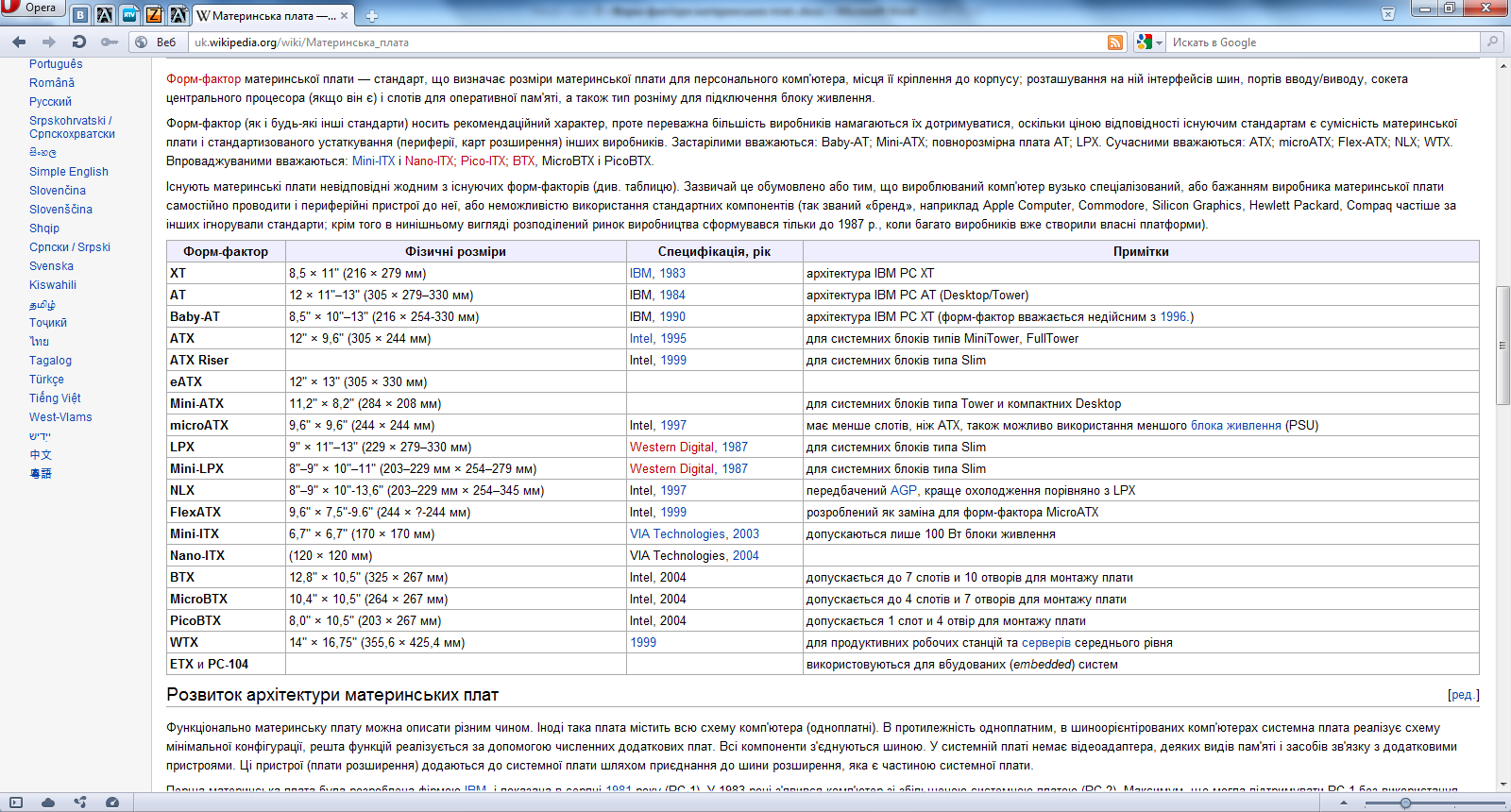The image size is (1511, 812).
Task: Focus the Искать в Google search field
Action: tap(1322, 42)
